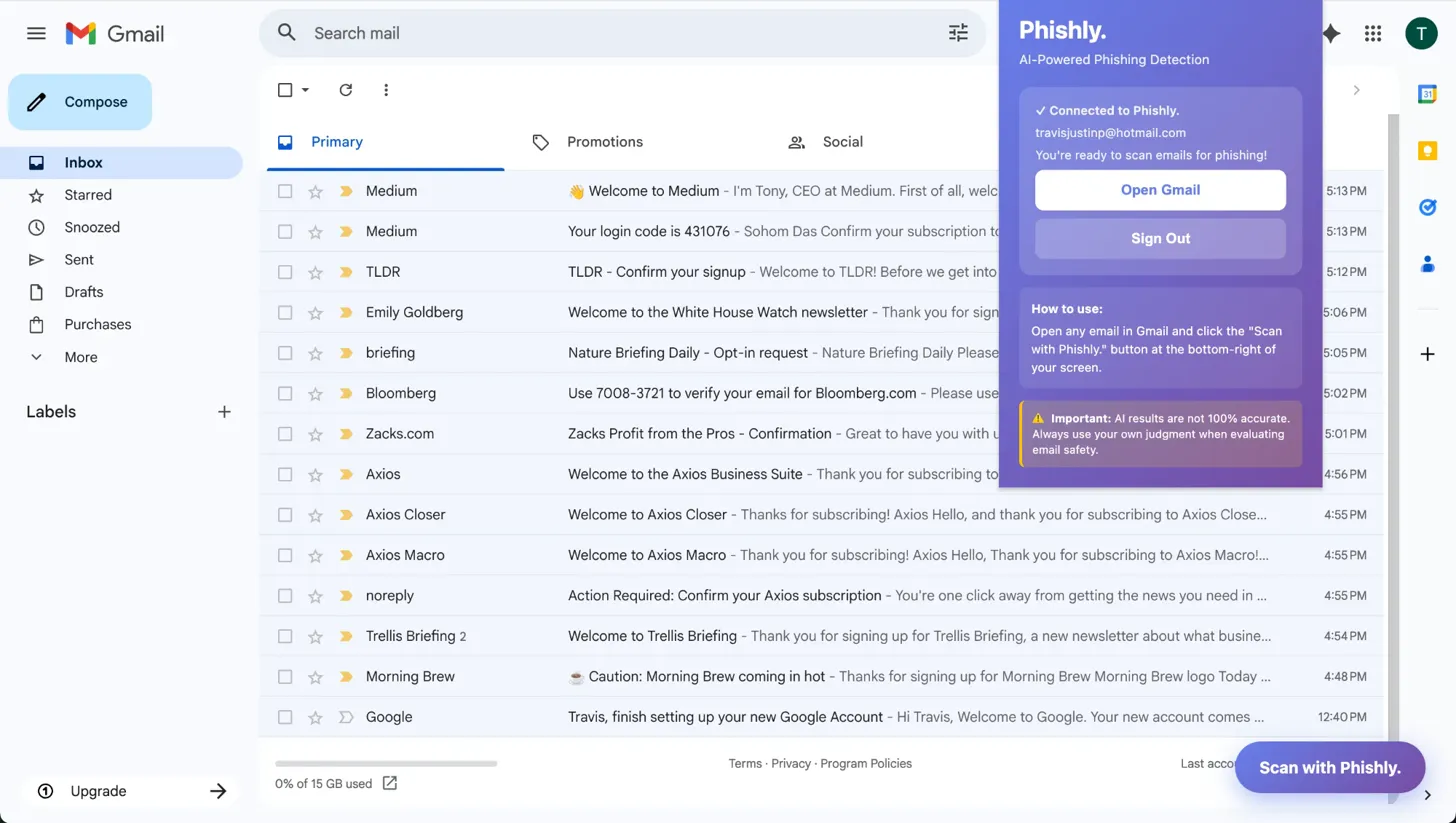Sign out of the Phishly extension
This screenshot has height=823, width=1456.
tap(1160, 238)
